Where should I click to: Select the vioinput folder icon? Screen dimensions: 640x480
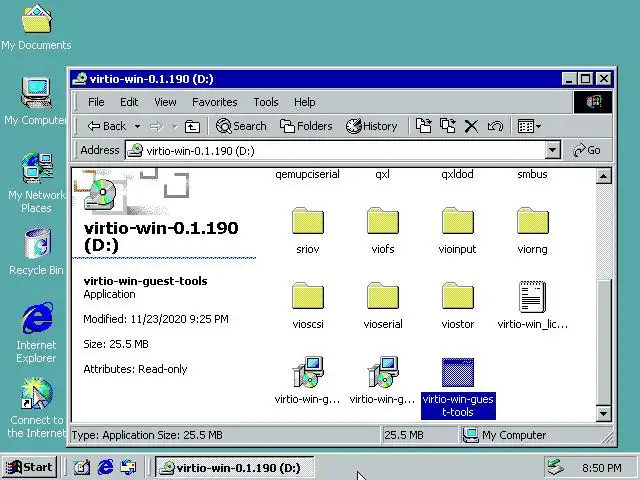click(458, 221)
